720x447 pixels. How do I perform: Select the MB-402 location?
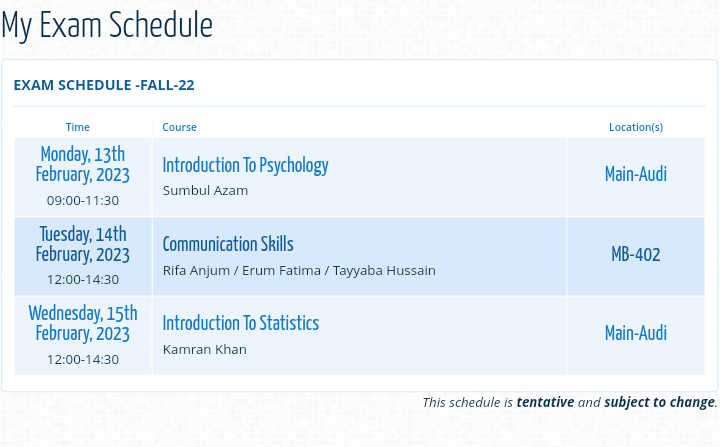(636, 254)
